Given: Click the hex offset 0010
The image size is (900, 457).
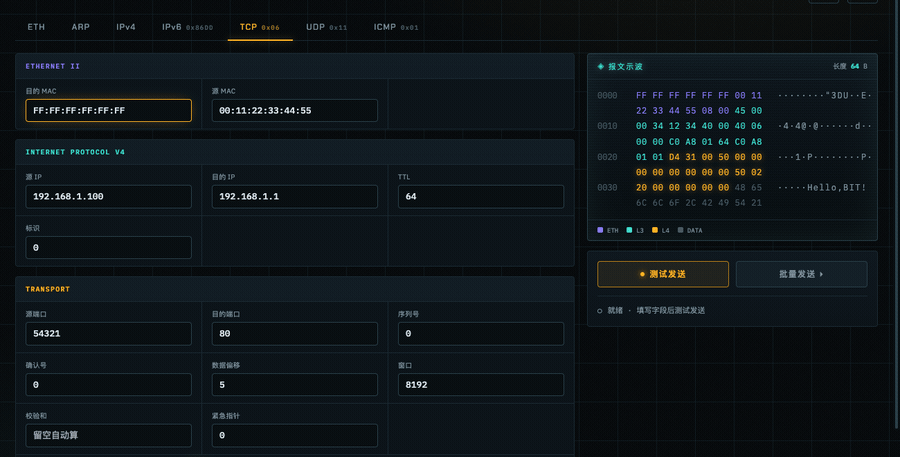Looking at the screenshot, I should [607, 126].
